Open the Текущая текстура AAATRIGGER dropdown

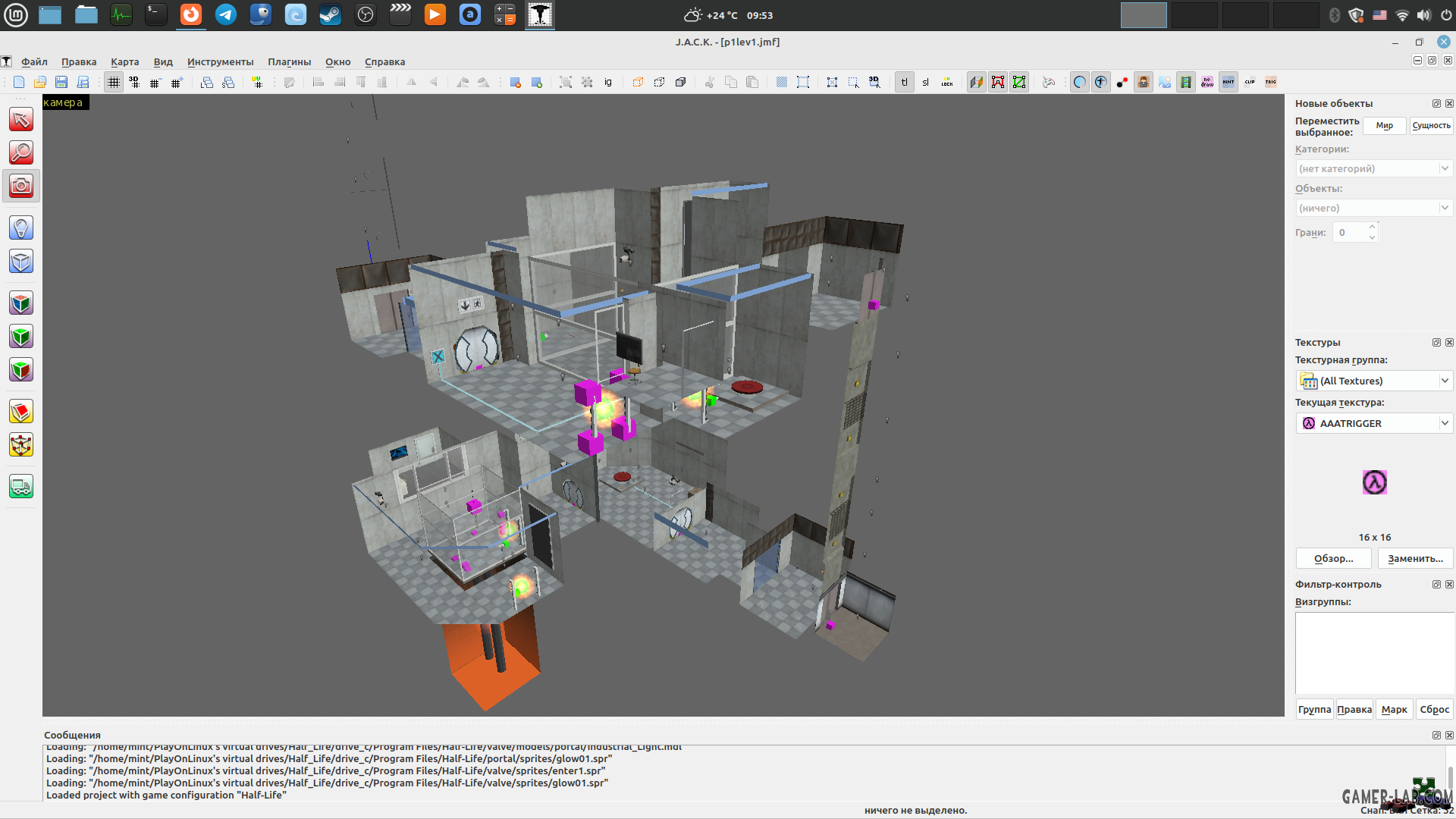coord(1373,423)
